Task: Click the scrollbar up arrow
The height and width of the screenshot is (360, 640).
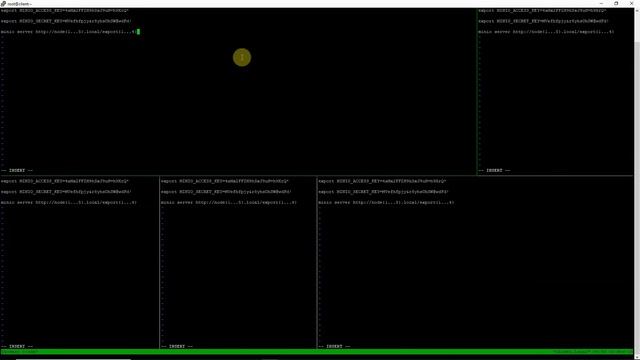Action: [x=637, y=10]
